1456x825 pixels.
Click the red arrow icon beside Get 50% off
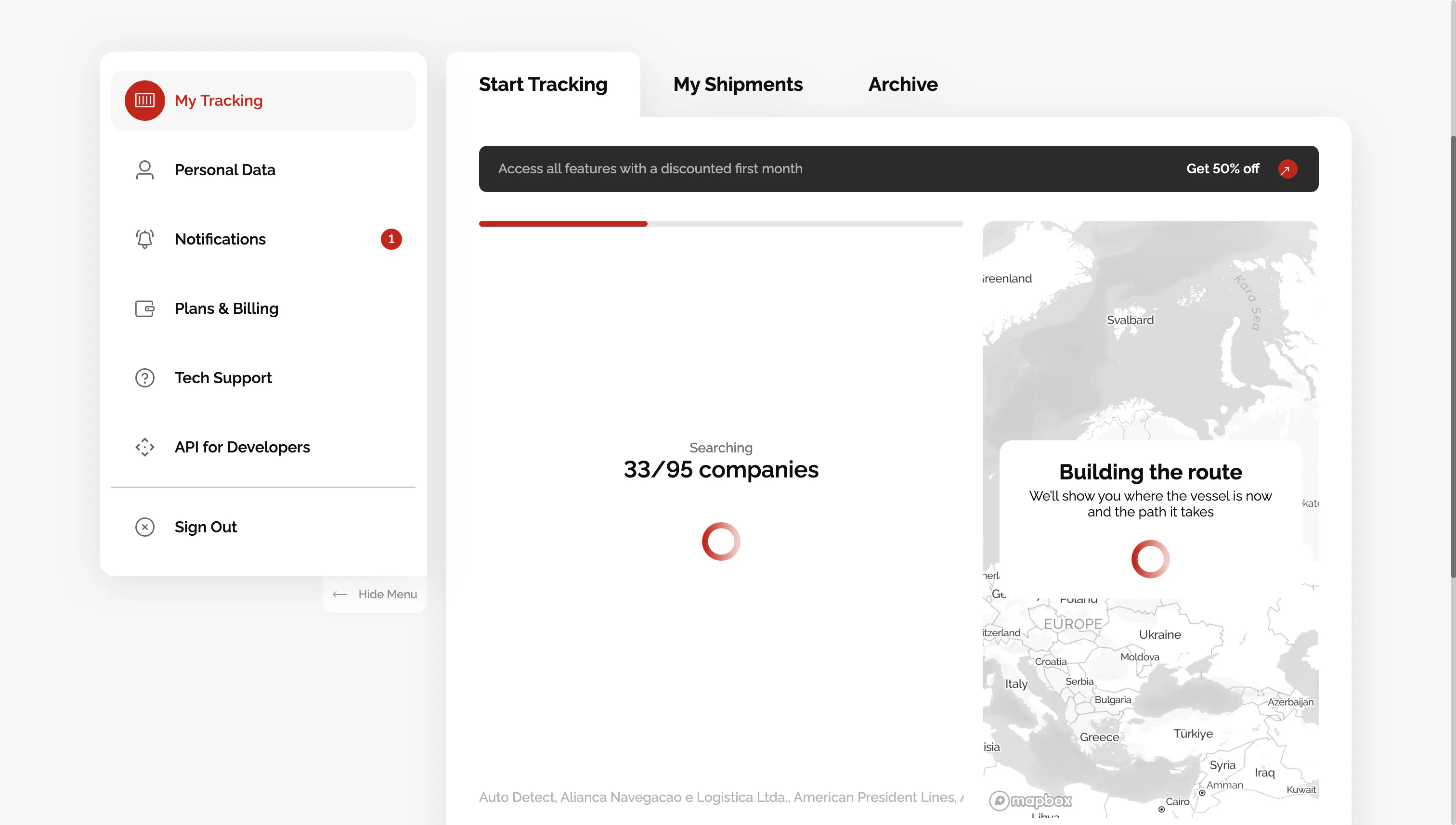[x=1287, y=169]
